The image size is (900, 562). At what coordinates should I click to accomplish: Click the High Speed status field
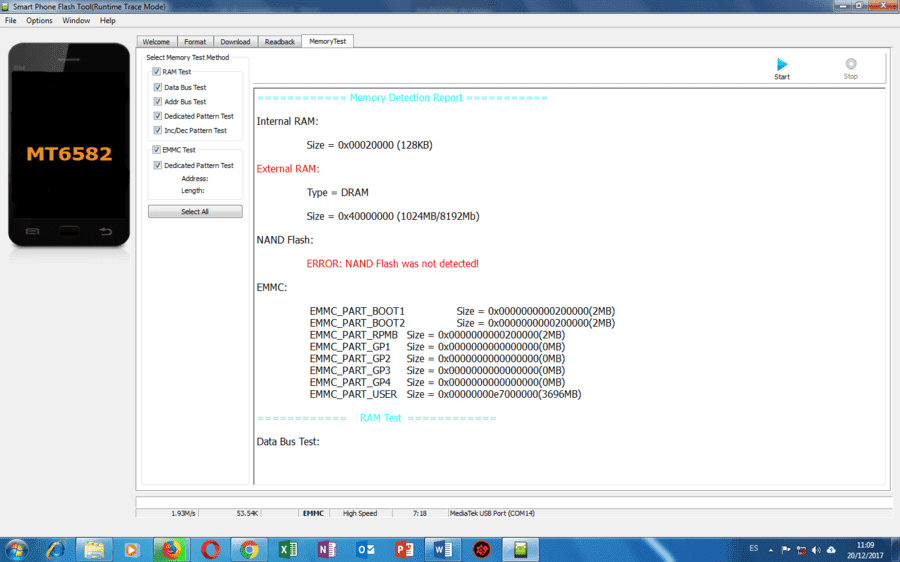click(x=360, y=513)
